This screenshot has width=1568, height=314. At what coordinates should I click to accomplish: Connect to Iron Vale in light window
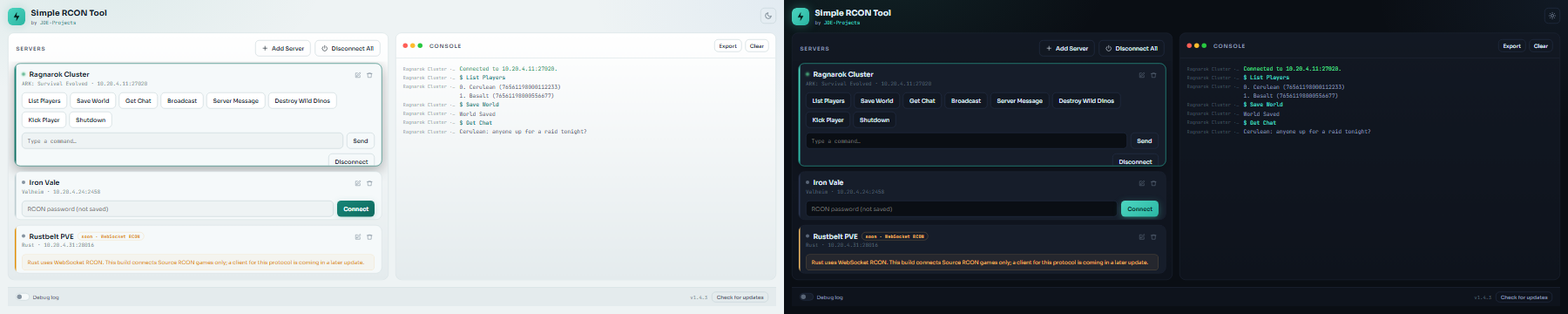point(355,208)
